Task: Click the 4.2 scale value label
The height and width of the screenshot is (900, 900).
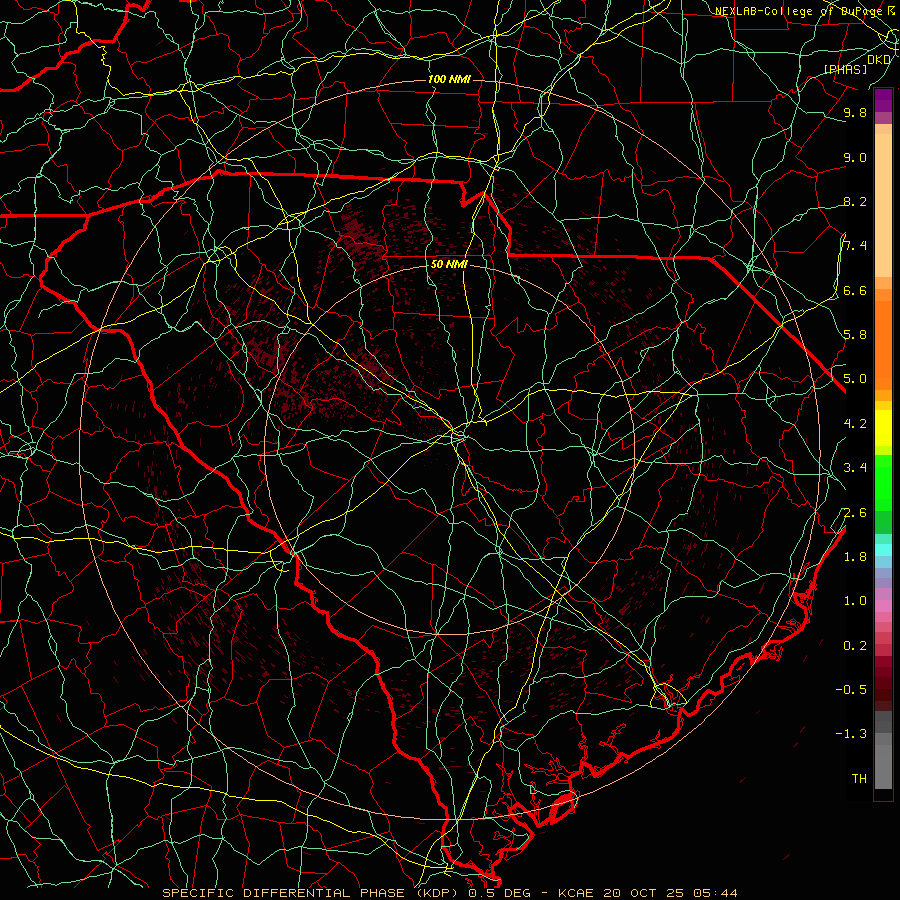Action: (x=855, y=424)
